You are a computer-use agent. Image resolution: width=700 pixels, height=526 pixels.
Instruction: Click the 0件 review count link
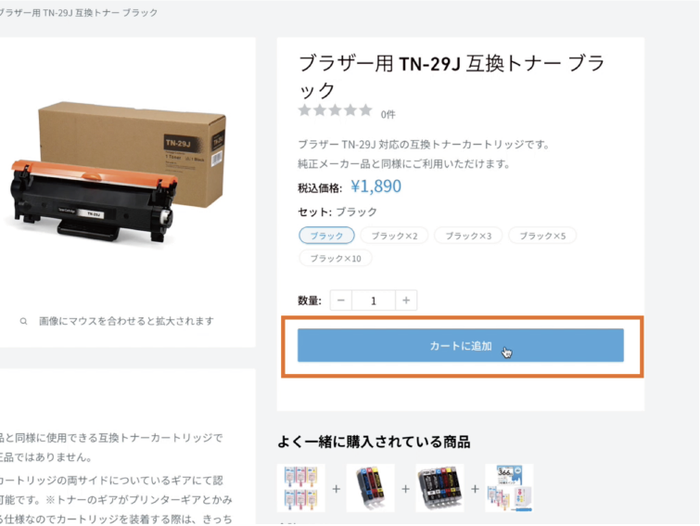pos(388,114)
